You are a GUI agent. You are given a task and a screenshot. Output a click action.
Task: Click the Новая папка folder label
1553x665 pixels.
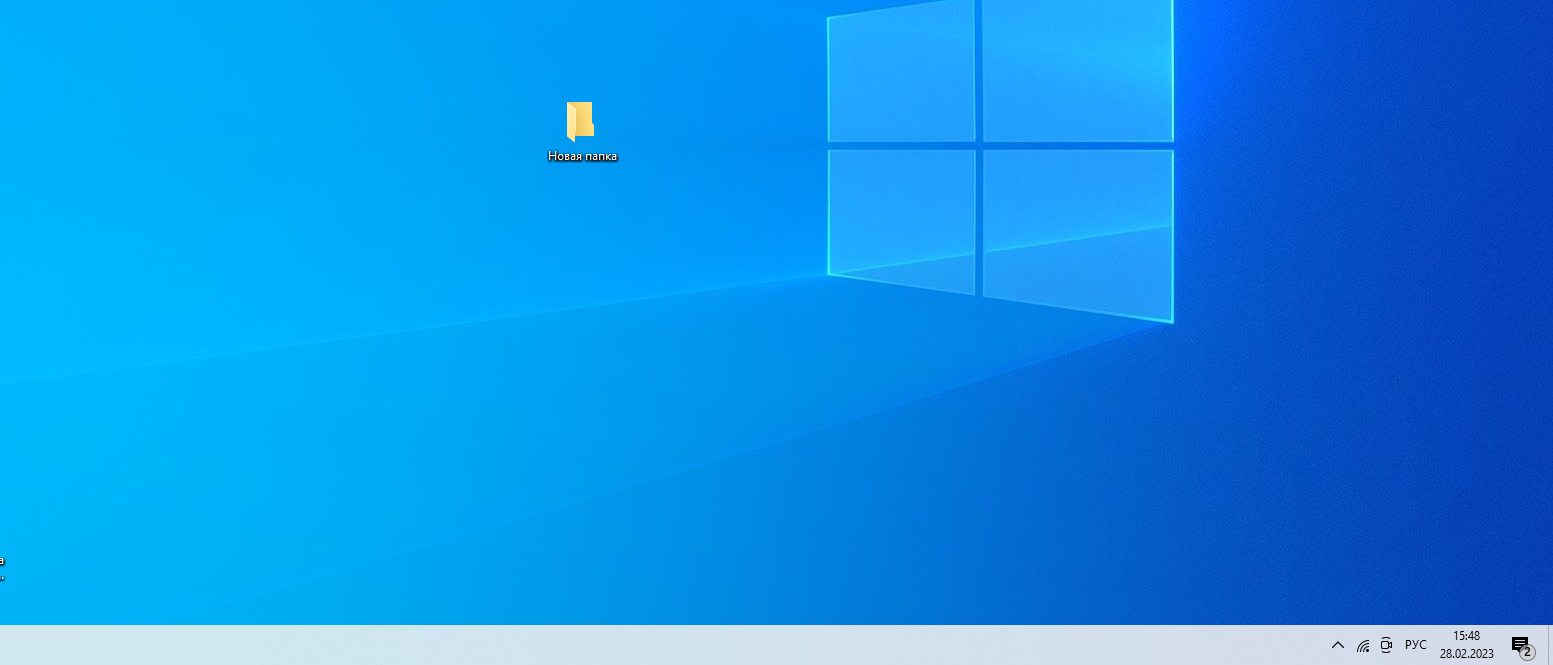pos(582,156)
